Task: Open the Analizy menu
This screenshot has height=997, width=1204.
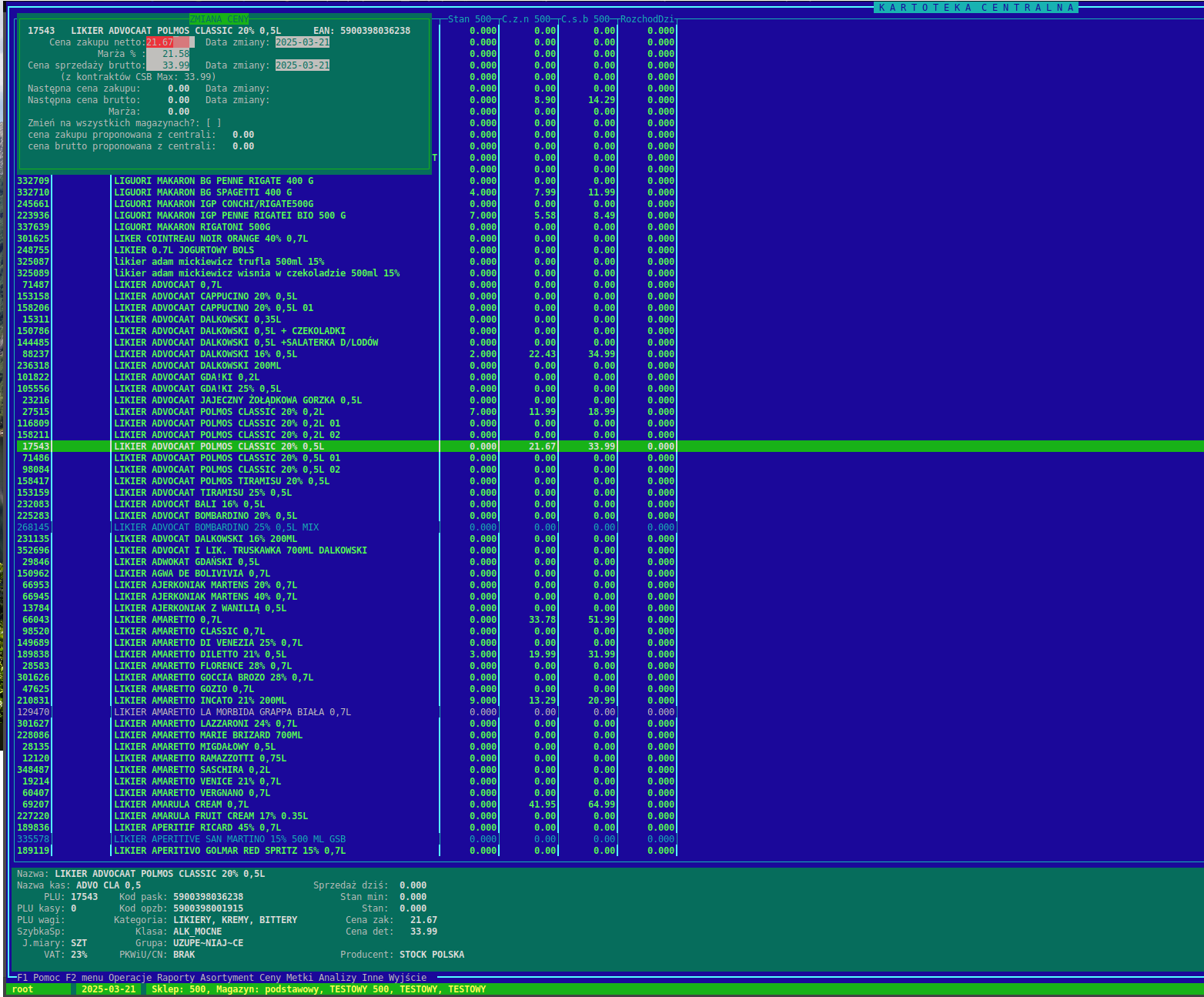Action: [337, 978]
